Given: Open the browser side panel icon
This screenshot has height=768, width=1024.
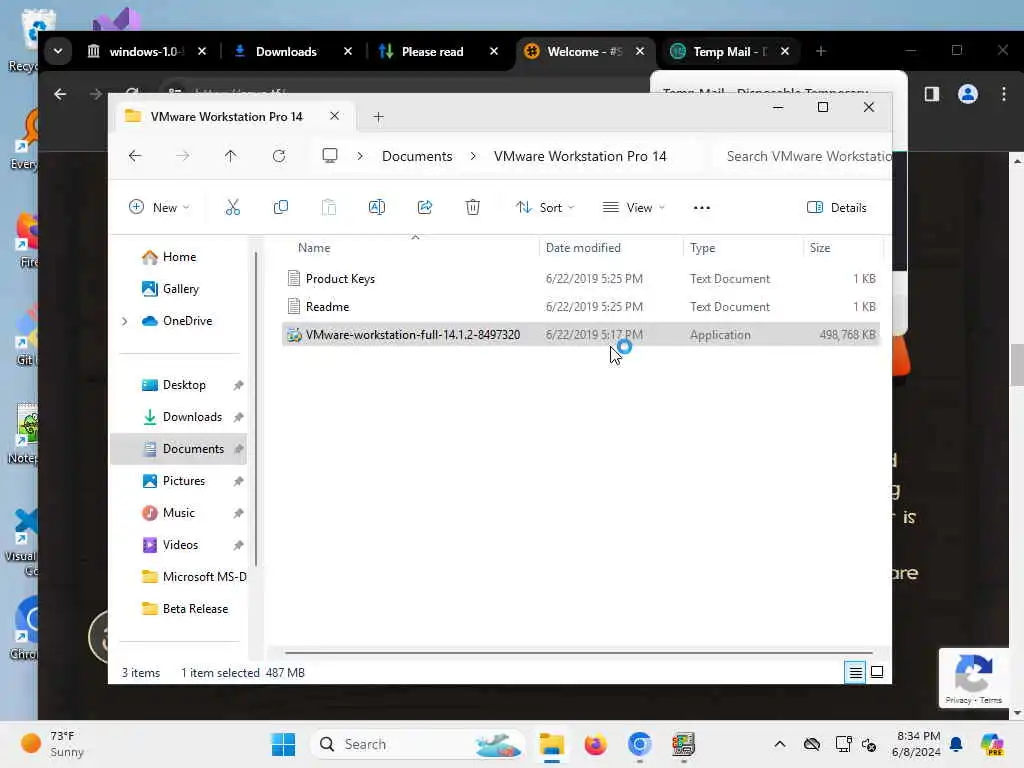Looking at the screenshot, I should 932,94.
